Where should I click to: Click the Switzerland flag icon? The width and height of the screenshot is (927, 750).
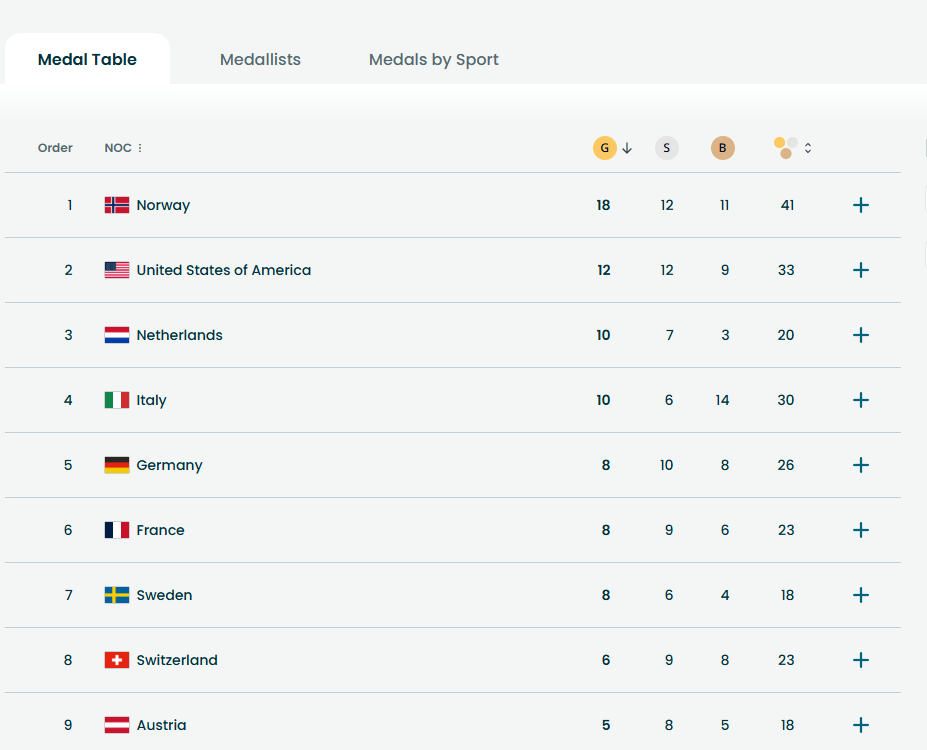pos(117,660)
